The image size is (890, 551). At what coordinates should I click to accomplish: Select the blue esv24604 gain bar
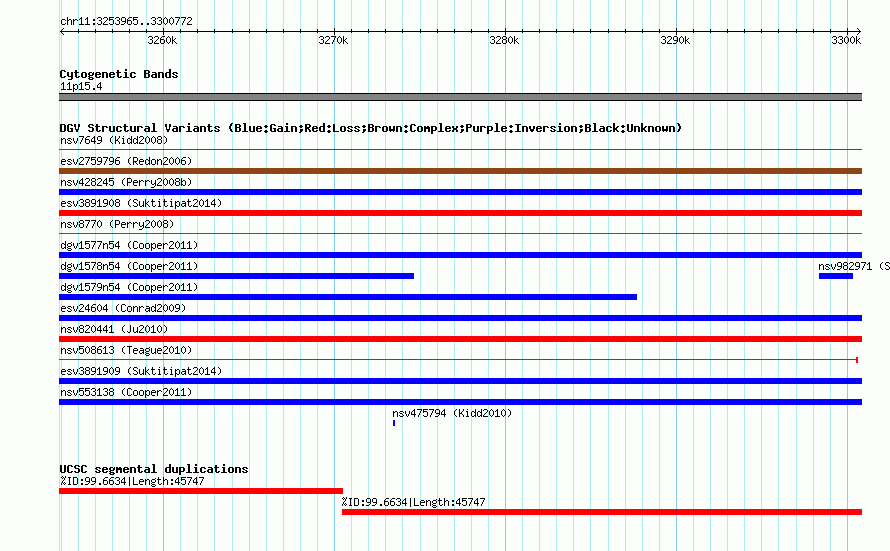click(x=460, y=318)
